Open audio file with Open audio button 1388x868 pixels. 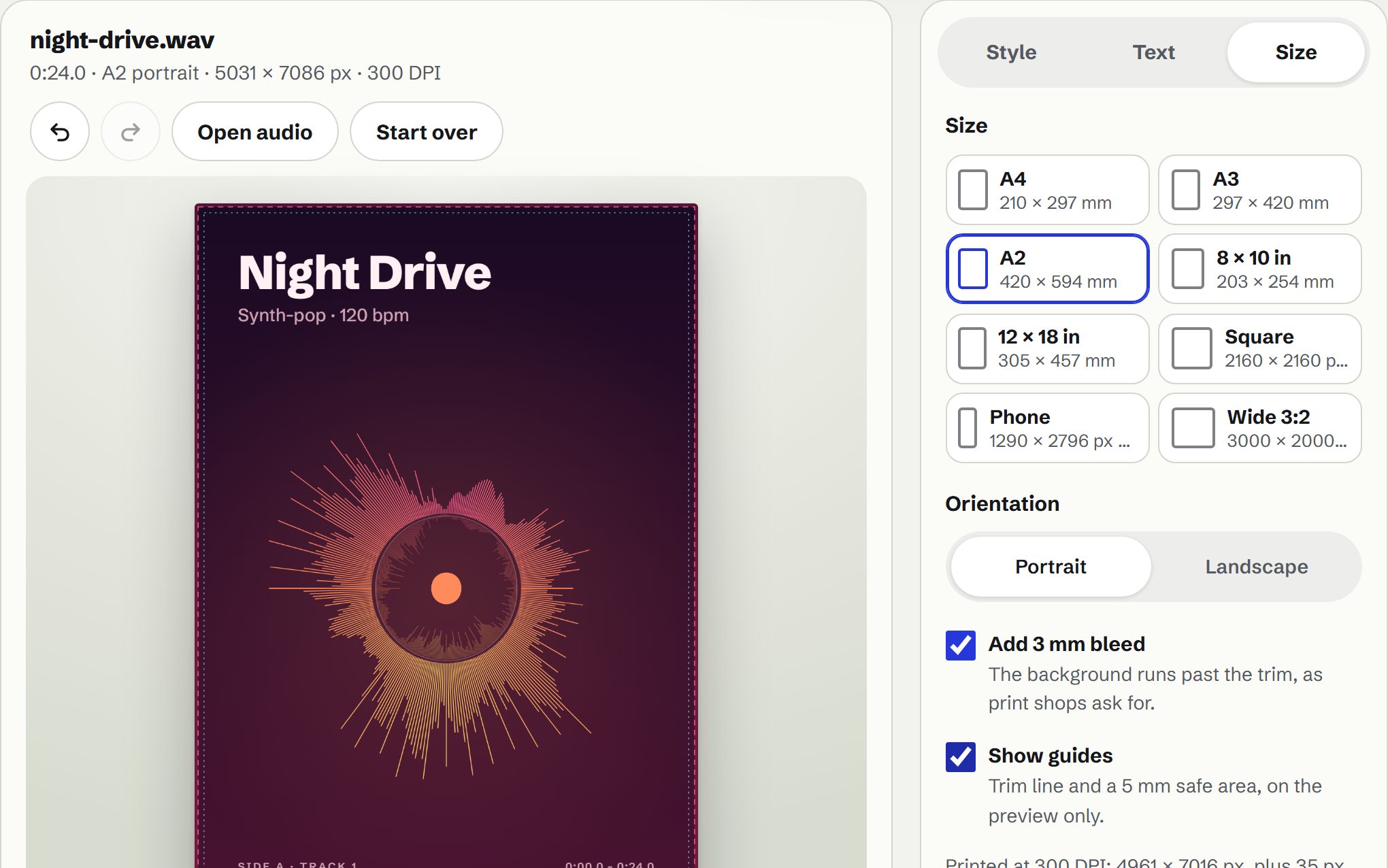coord(254,132)
